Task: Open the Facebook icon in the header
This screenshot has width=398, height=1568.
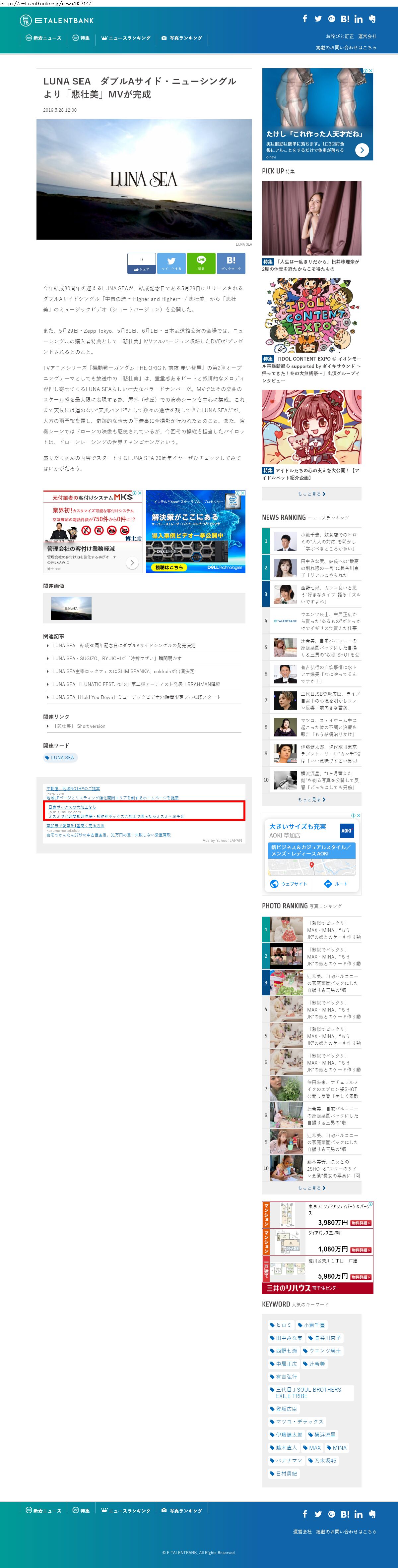Action: coord(305,19)
